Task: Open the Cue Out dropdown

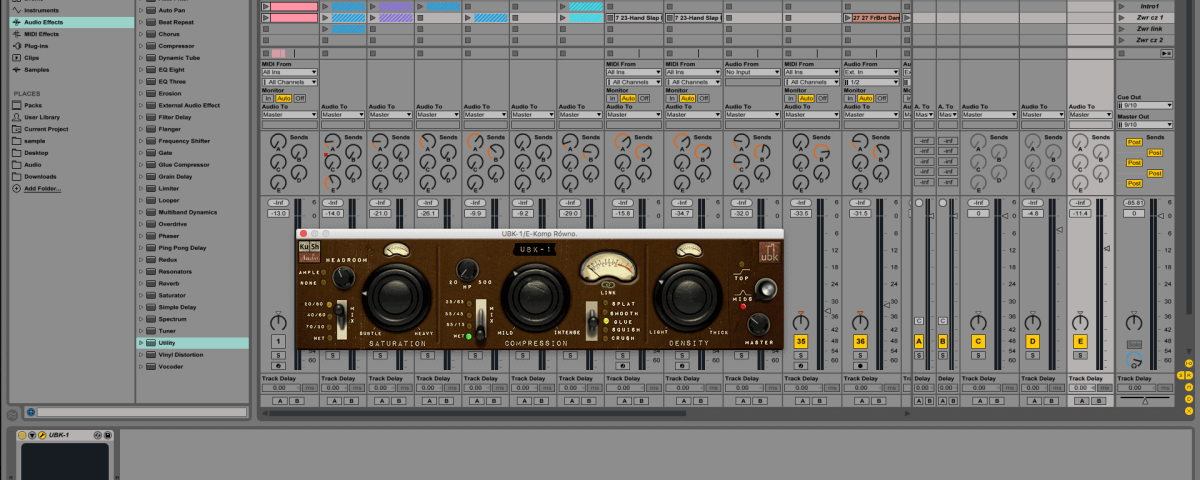Action: click(1143, 104)
